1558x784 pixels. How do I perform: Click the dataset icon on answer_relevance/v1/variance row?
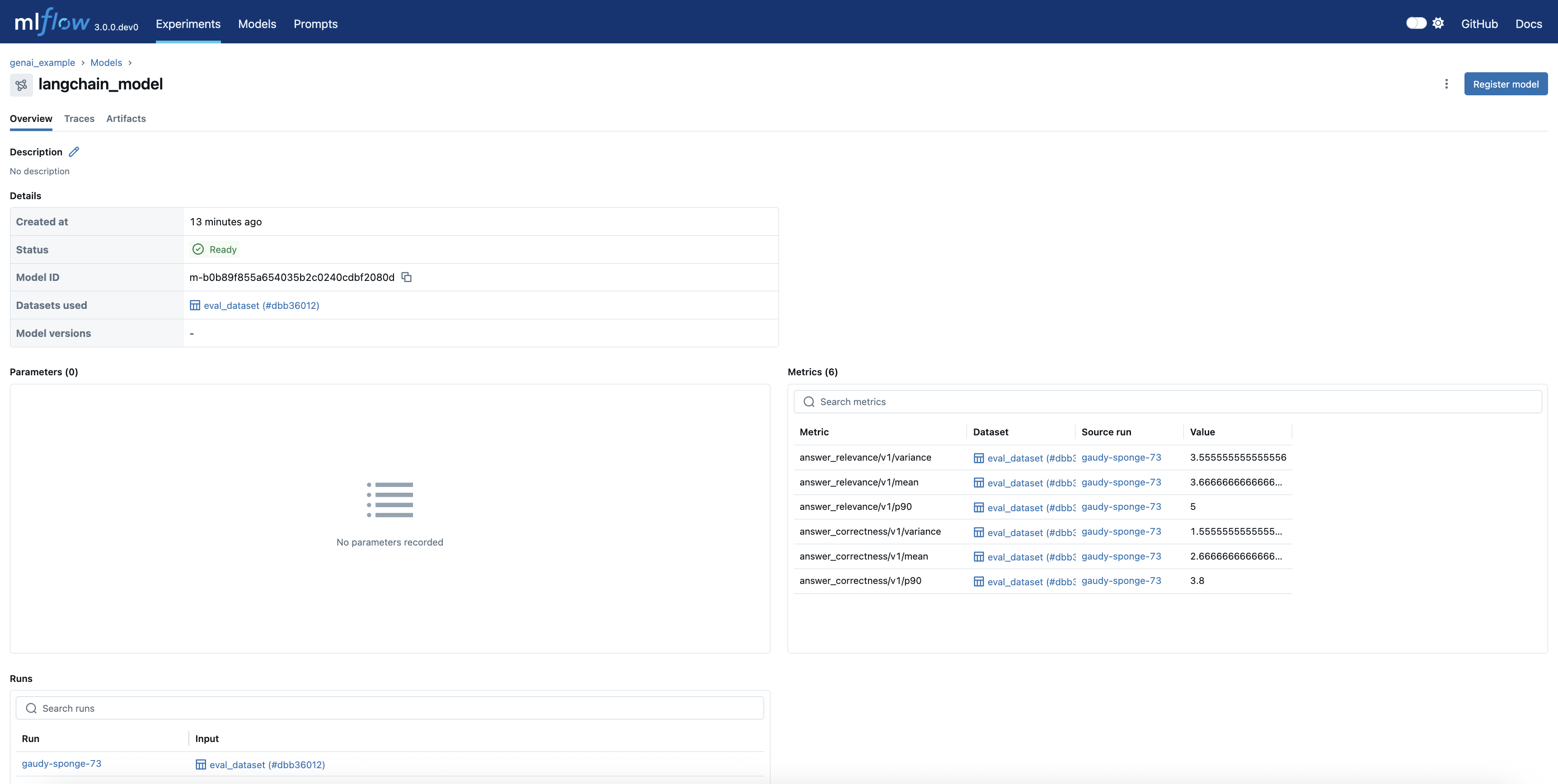point(979,457)
